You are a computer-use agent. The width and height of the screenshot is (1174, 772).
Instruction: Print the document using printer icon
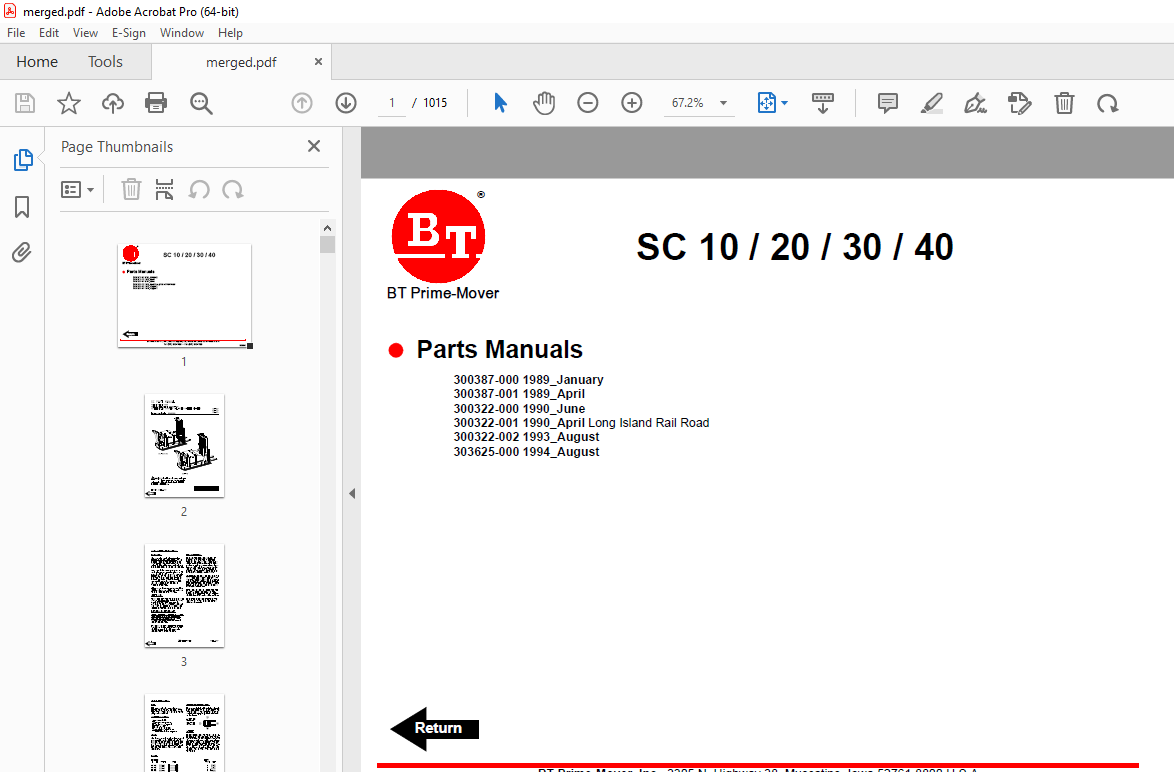tap(156, 103)
